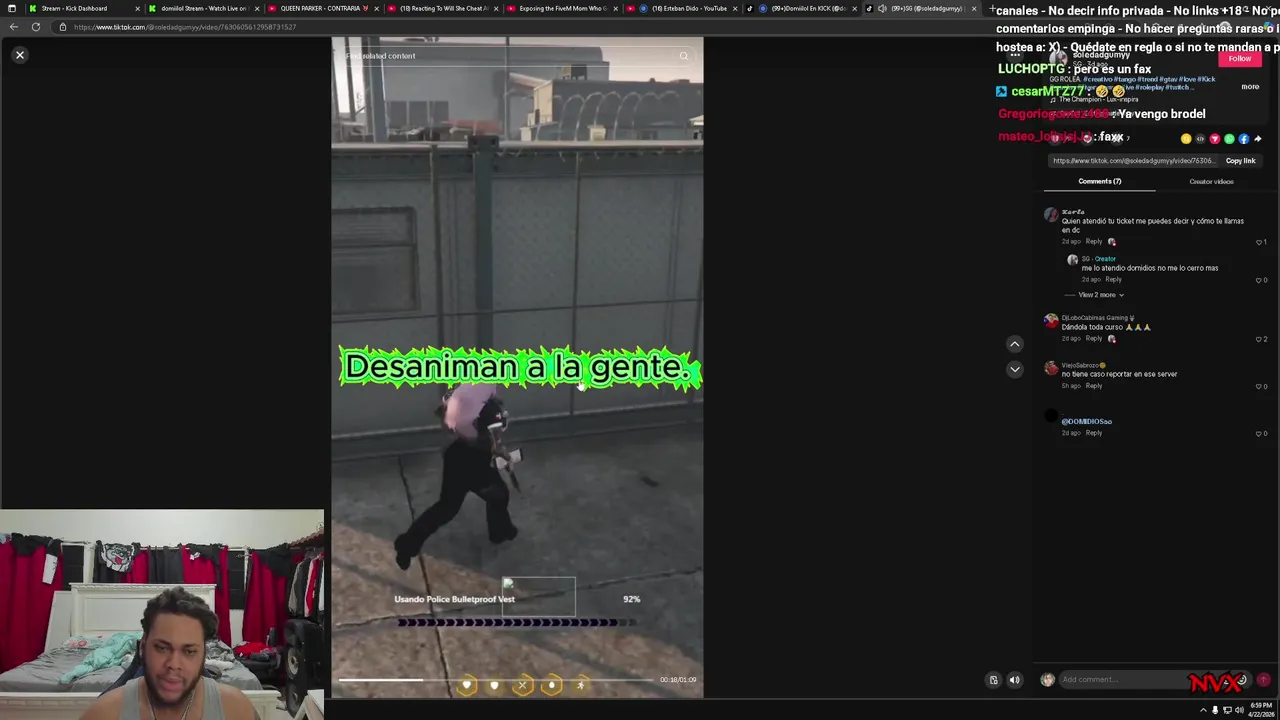Switch to Creator videos tab
Screen dimensions: 1280x720
[1211, 182]
